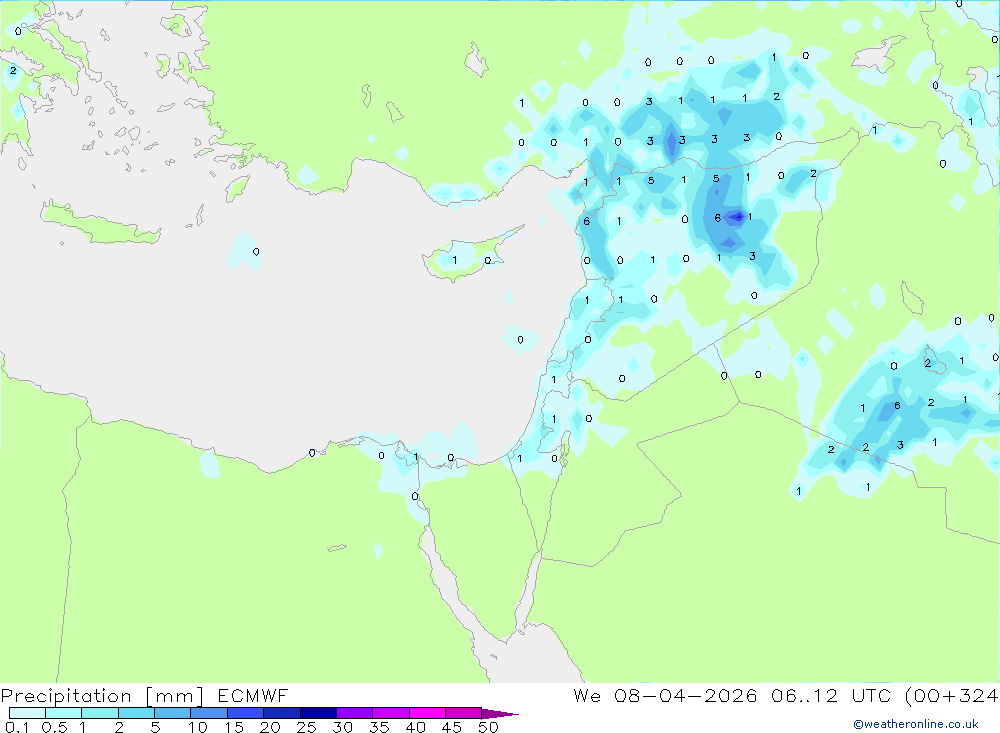
Task: Click the legend tick label '40'
Action: tap(416, 727)
